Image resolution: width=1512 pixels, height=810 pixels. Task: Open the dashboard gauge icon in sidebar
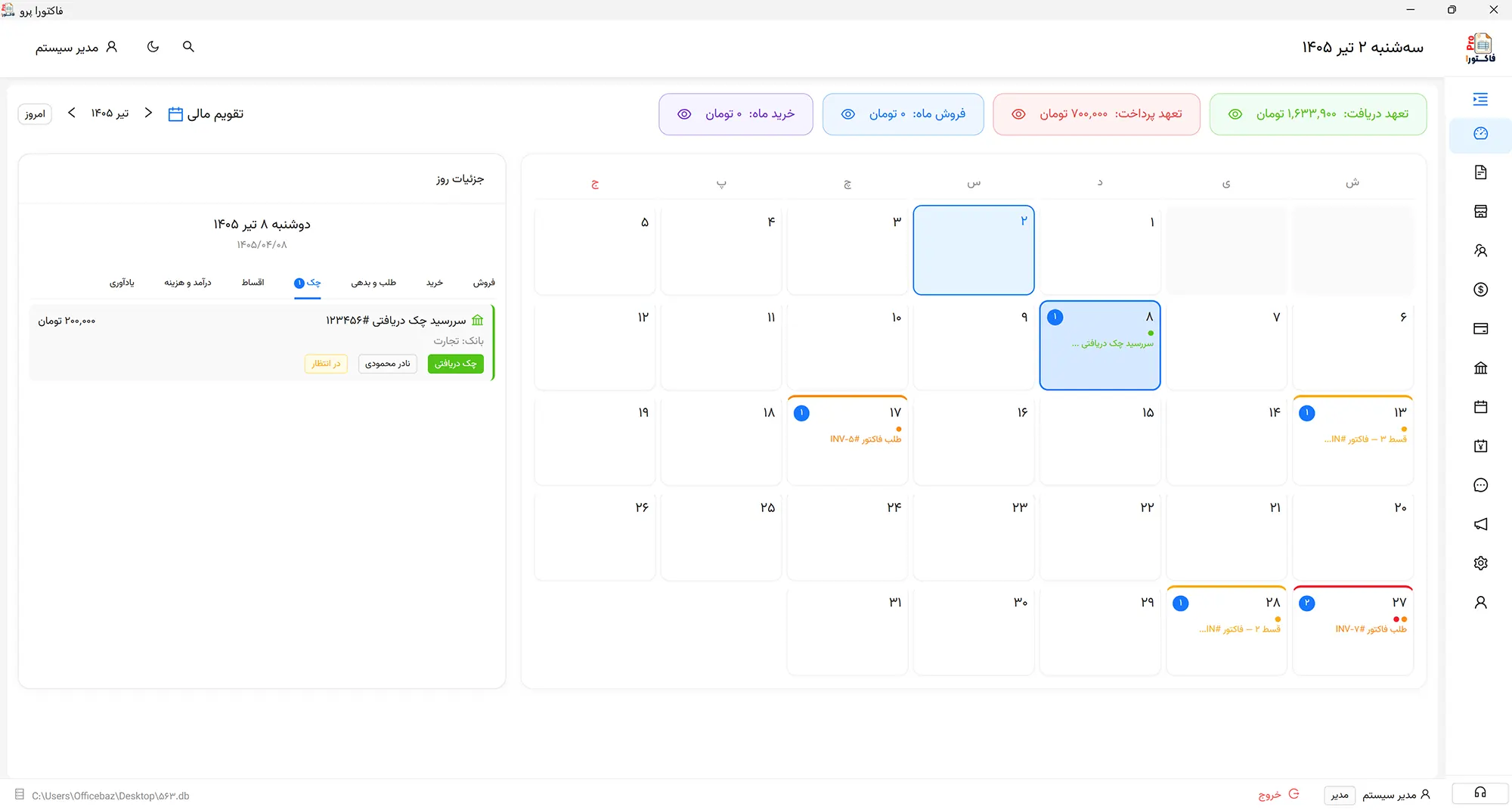click(x=1480, y=134)
